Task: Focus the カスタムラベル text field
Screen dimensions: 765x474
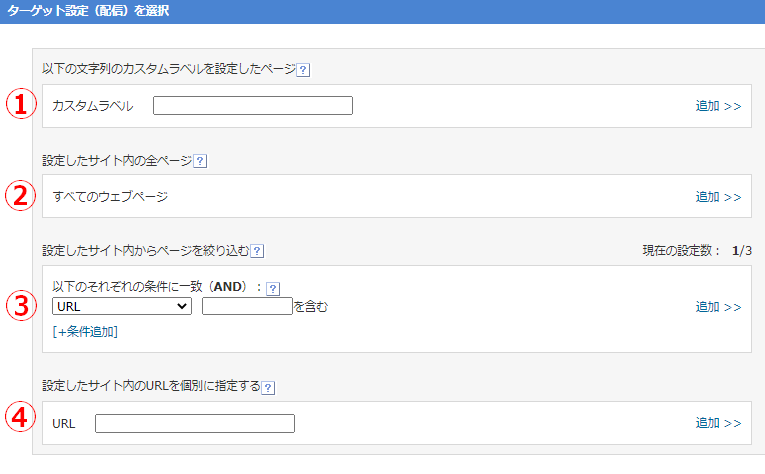Action: 252,106
